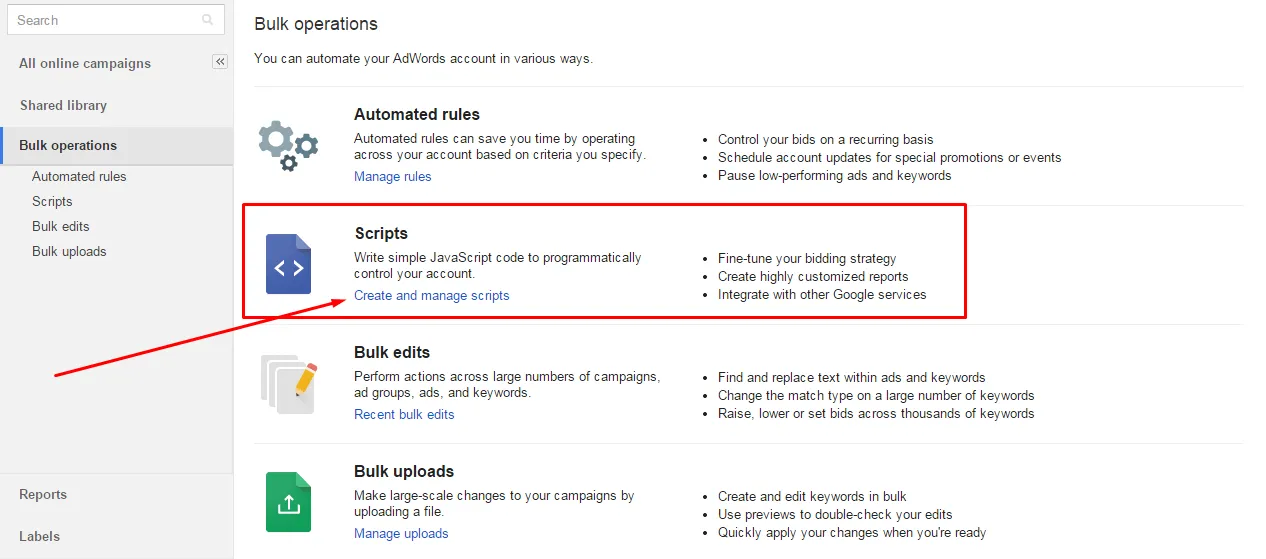This screenshot has height=559, width=1266.
Task: Open the Recent bulk edits link
Action: 404,414
